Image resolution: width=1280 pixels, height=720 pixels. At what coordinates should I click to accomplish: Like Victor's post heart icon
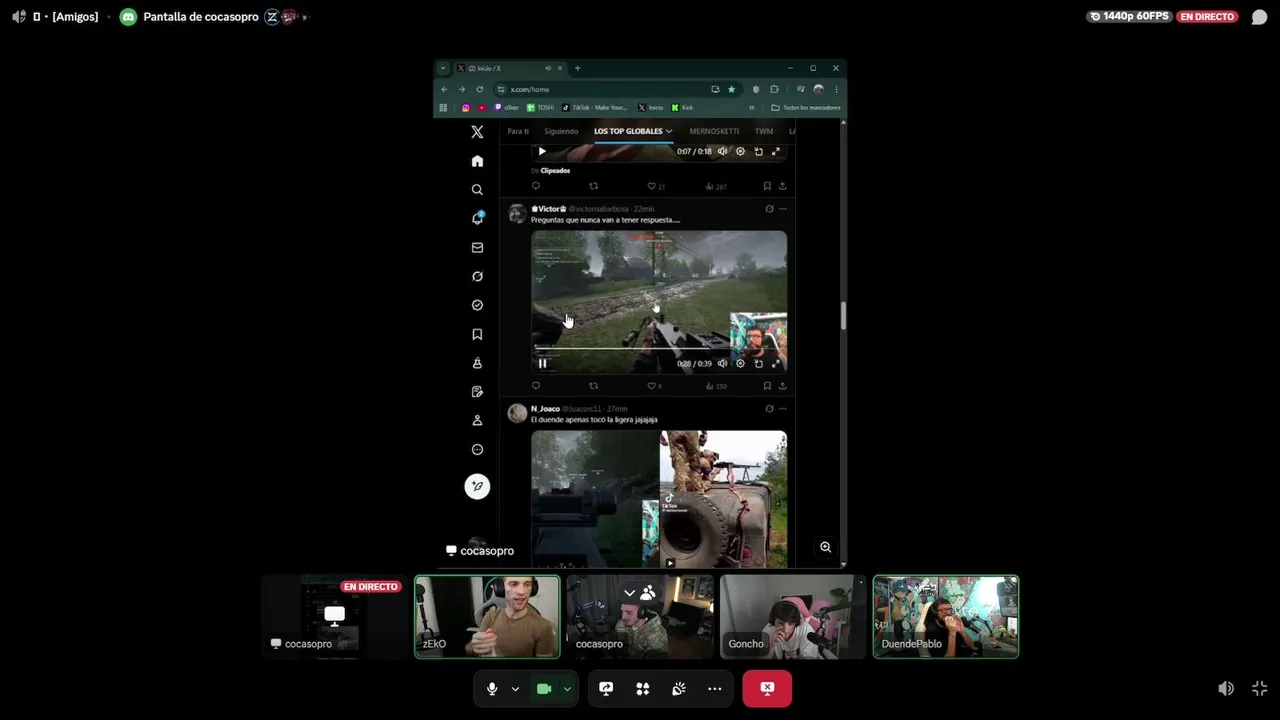(651, 386)
